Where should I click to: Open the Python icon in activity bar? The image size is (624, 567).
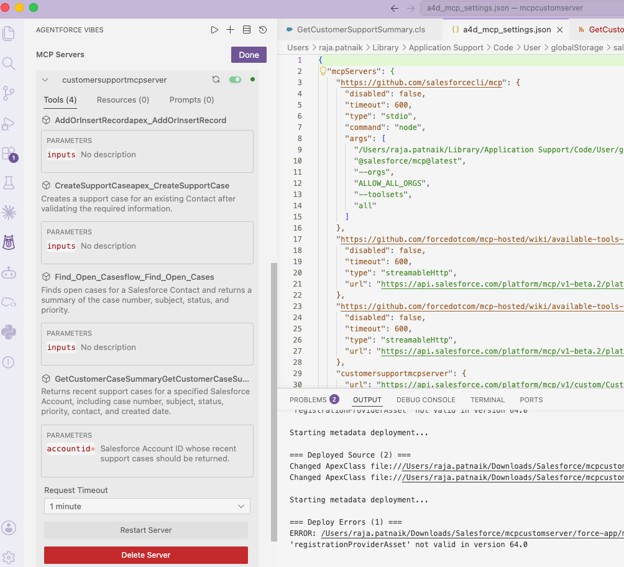point(9,332)
